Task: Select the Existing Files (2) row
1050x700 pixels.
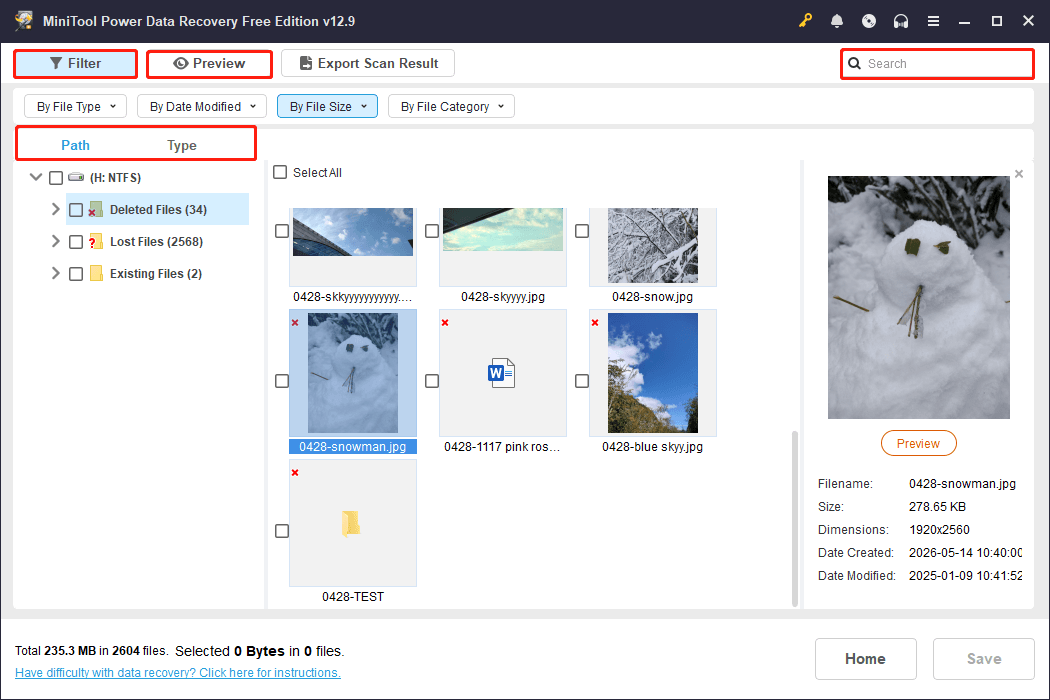Action: pos(155,274)
